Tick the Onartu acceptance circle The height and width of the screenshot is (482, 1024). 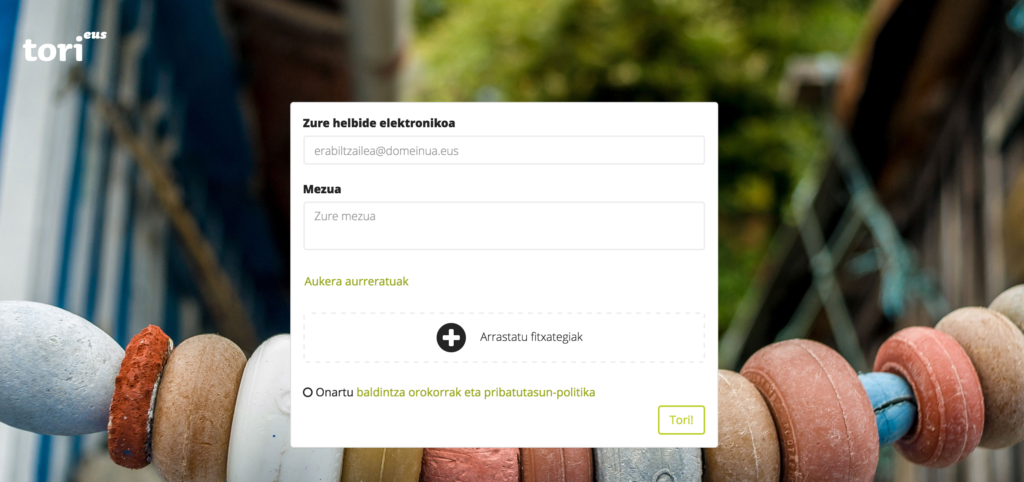(308, 393)
